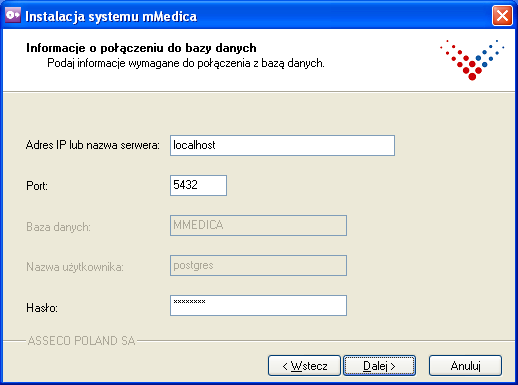518x385 pixels.
Task: Cancel installation with Anuluj button
Action: (465, 366)
